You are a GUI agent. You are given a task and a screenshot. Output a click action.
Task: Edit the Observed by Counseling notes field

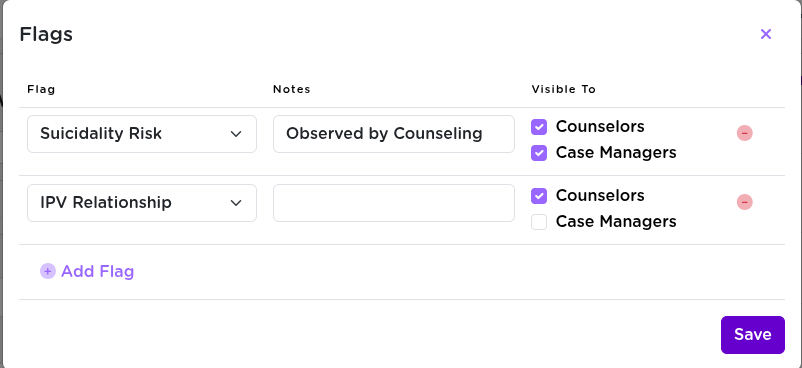tap(393, 134)
